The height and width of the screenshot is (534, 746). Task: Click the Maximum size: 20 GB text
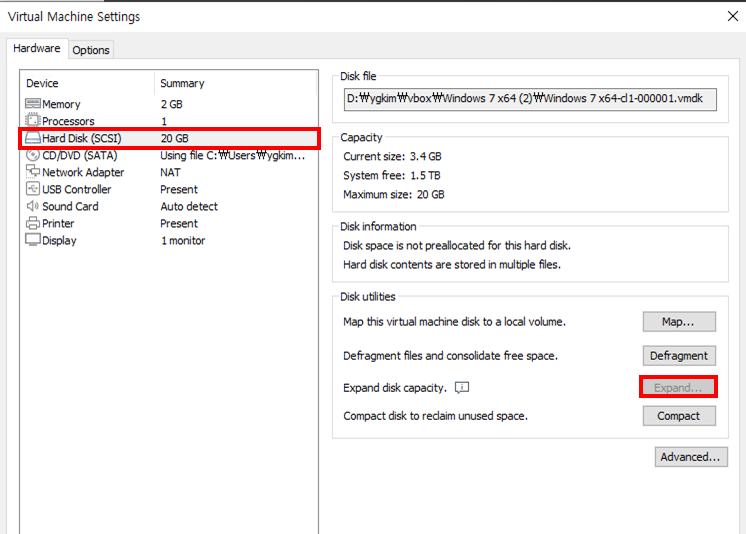[394, 195]
